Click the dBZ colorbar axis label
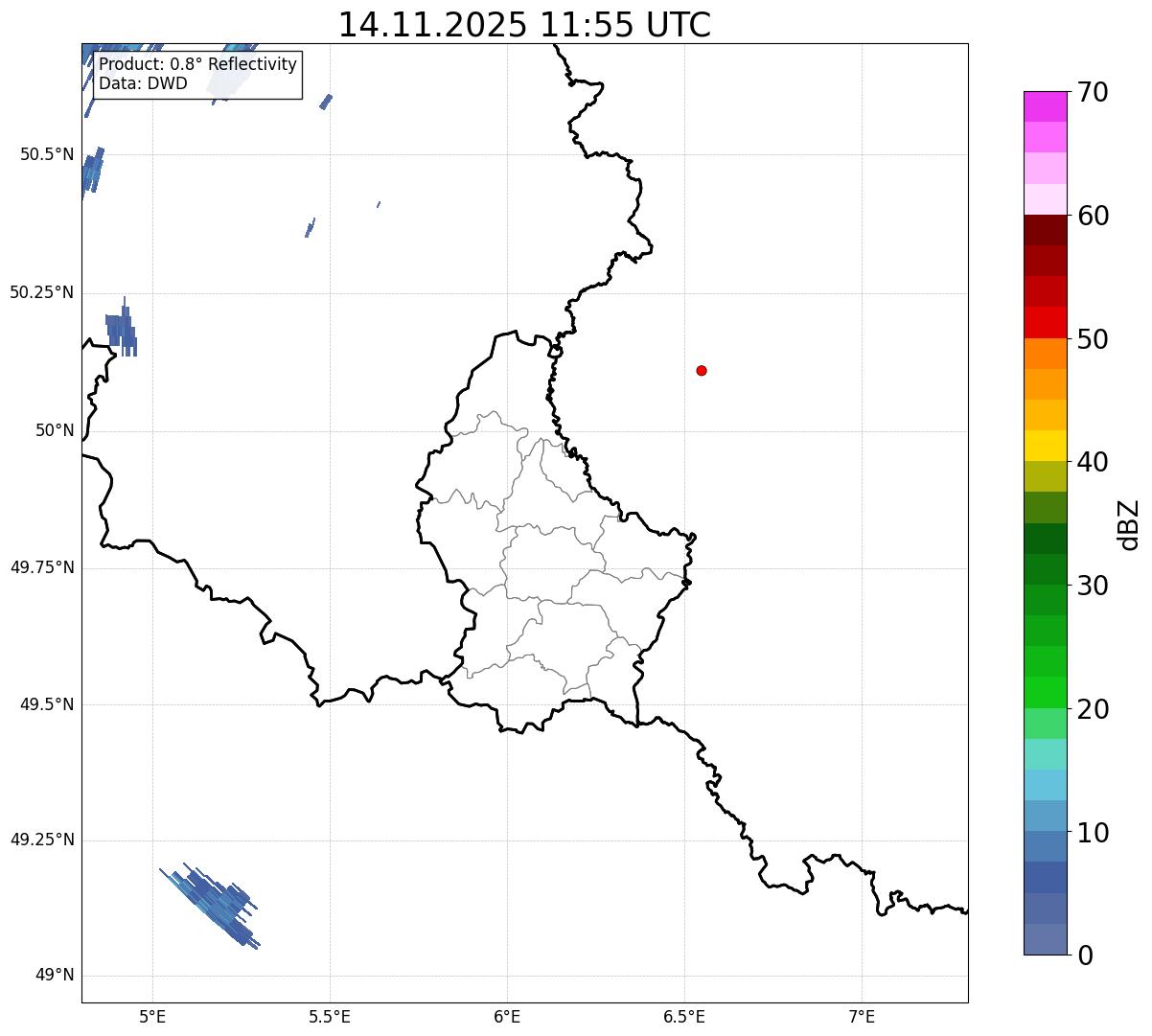Screen dimensions: 1152x1036 pyautogui.click(x=1129, y=523)
